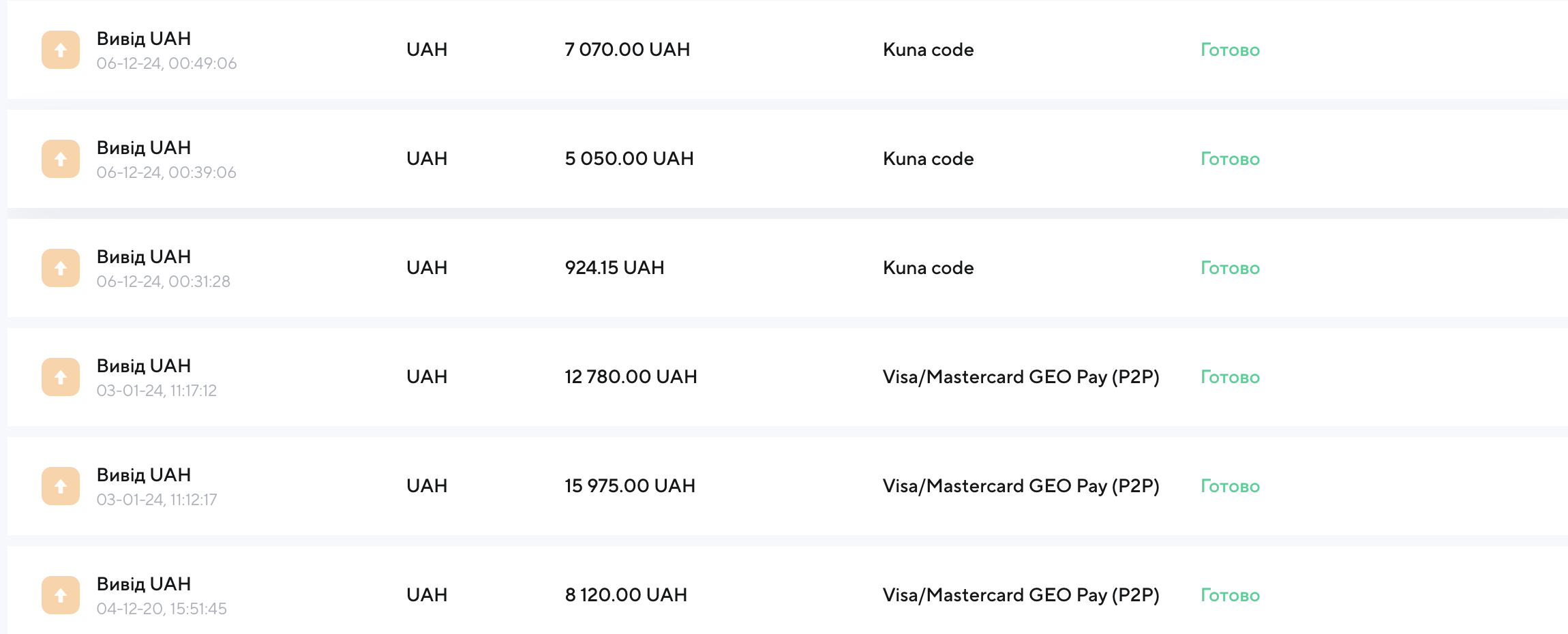Select the 15 975.00 UAH amount
Viewport: 1568px width, 634px height.
click(630, 486)
